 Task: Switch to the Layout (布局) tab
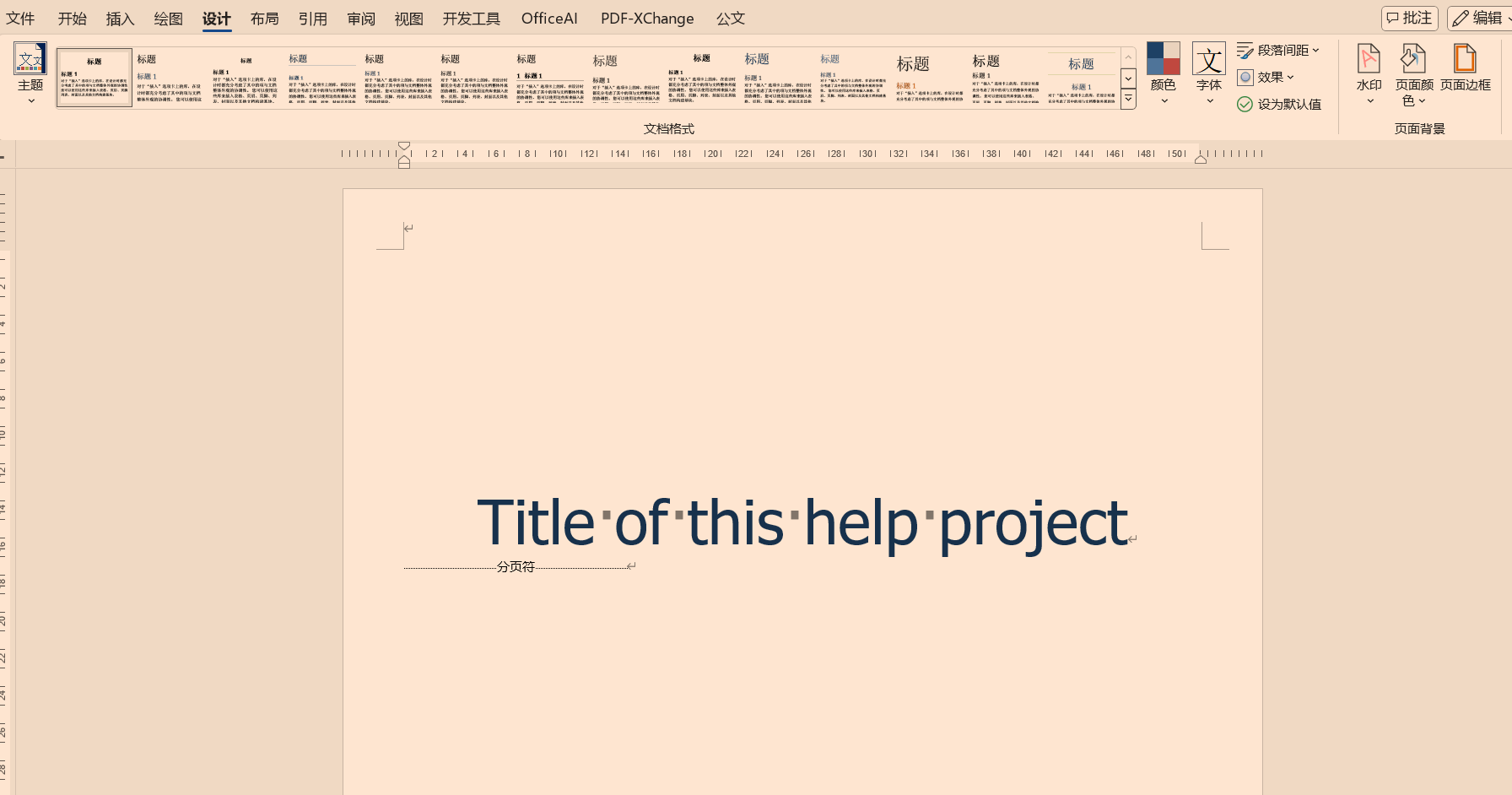264,19
